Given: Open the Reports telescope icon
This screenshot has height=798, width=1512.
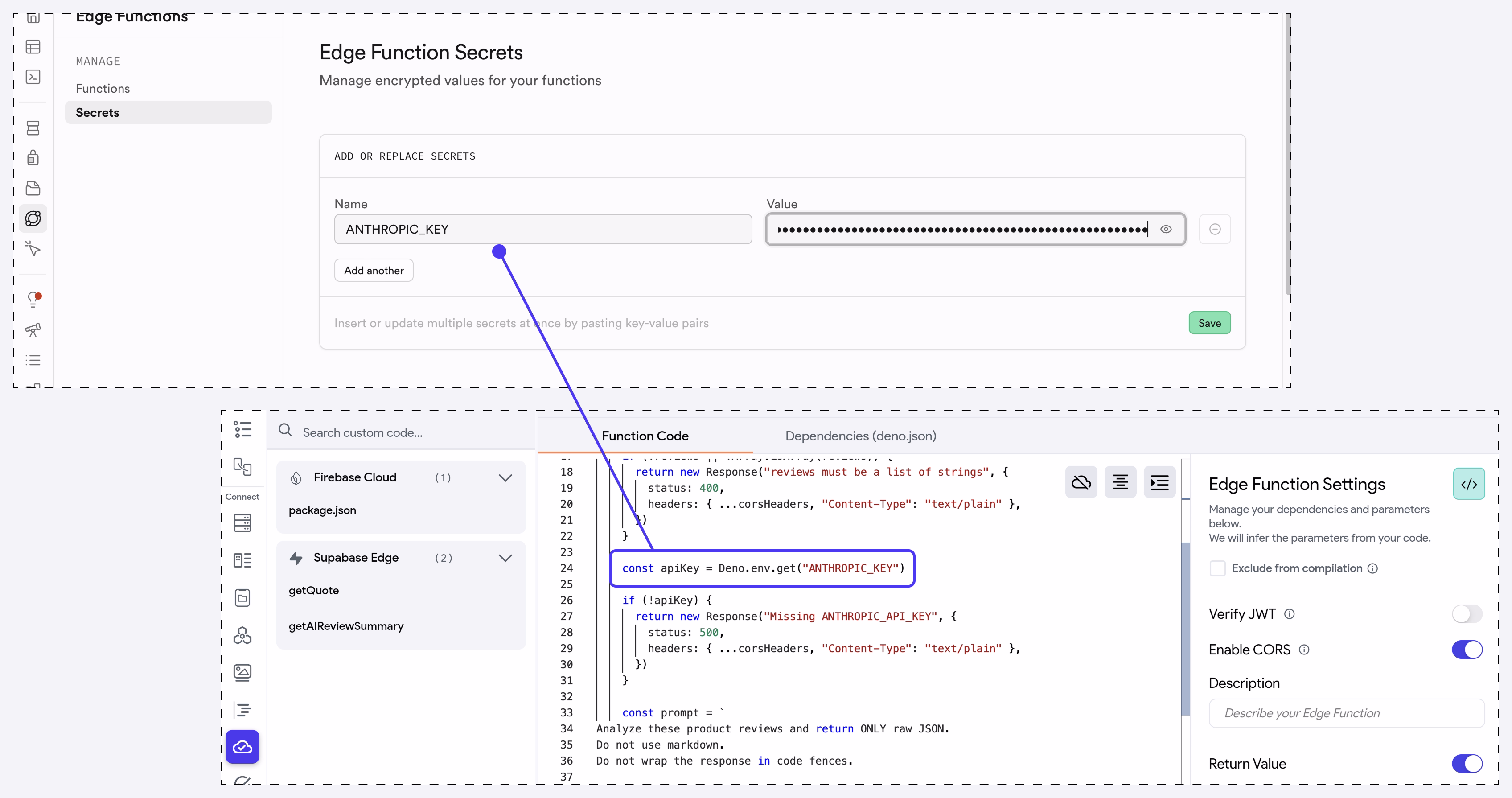Looking at the screenshot, I should [33, 329].
